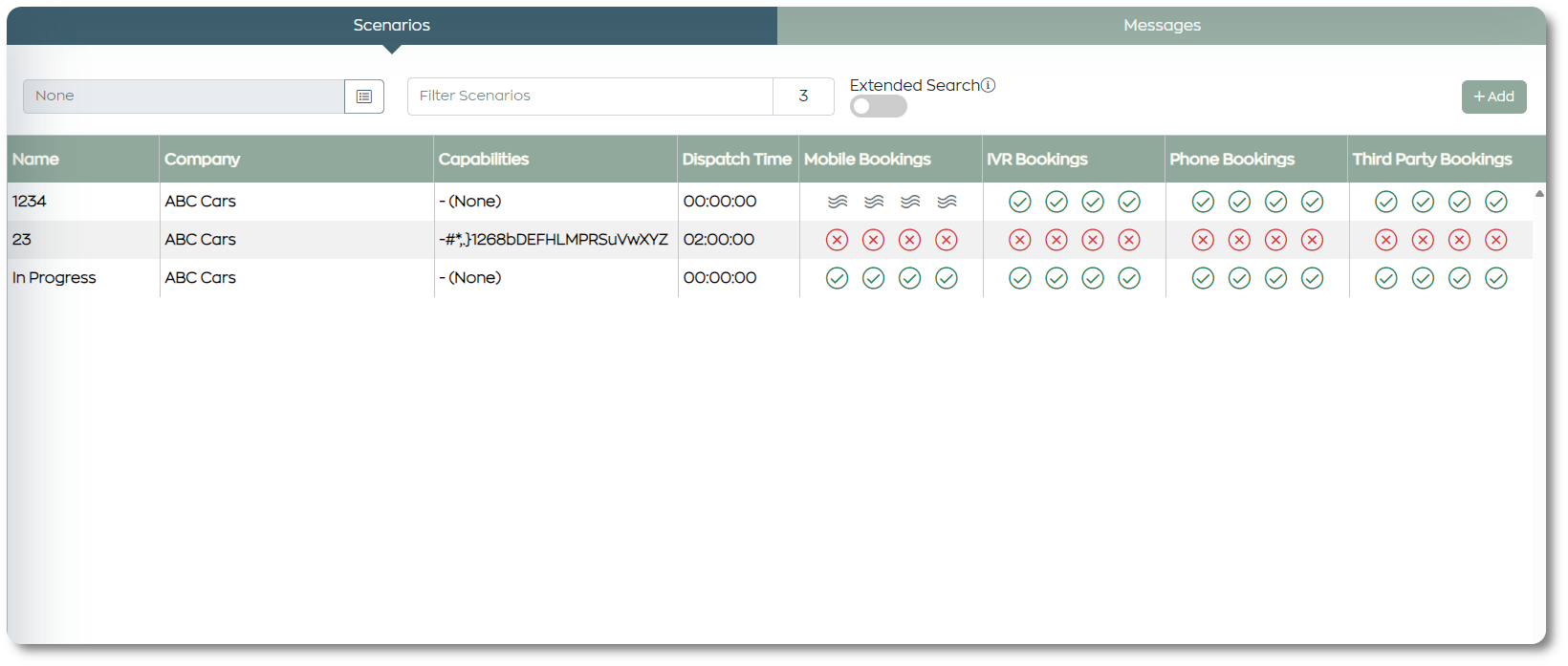Click second Third Party check in In Progress row

coord(1423,278)
